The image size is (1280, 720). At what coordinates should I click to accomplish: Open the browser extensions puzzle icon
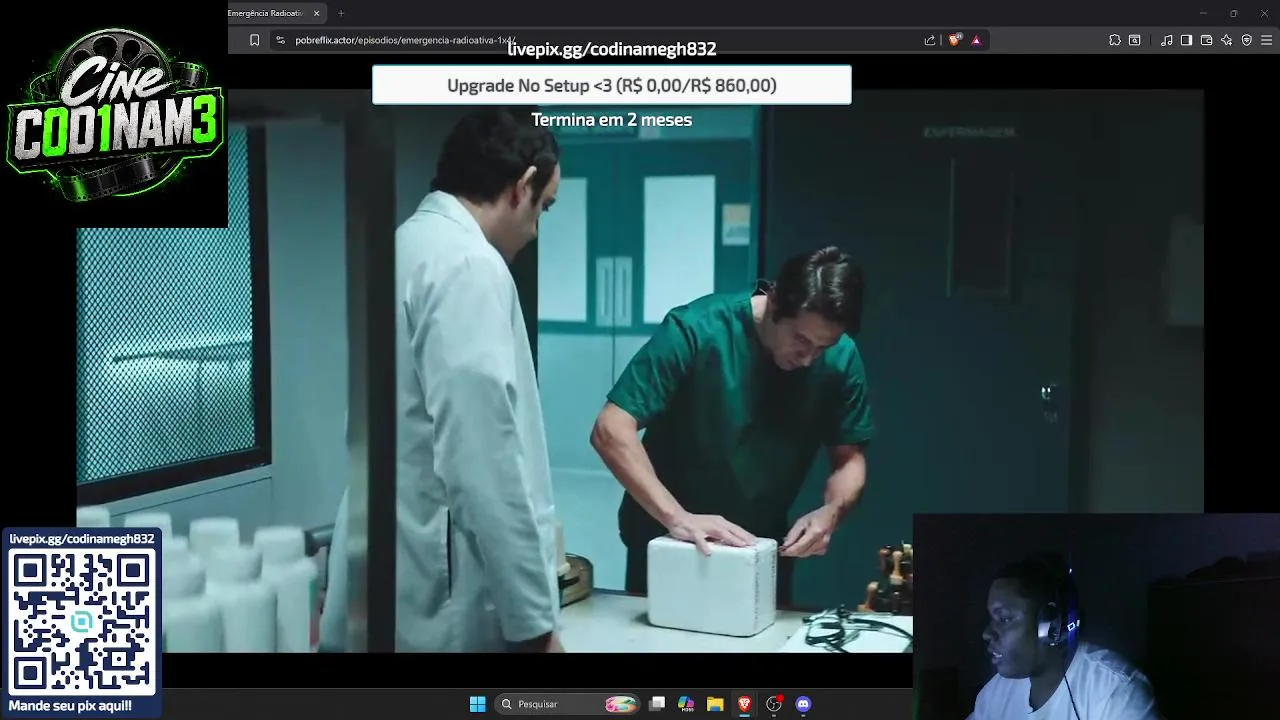pyautogui.click(x=1115, y=40)
